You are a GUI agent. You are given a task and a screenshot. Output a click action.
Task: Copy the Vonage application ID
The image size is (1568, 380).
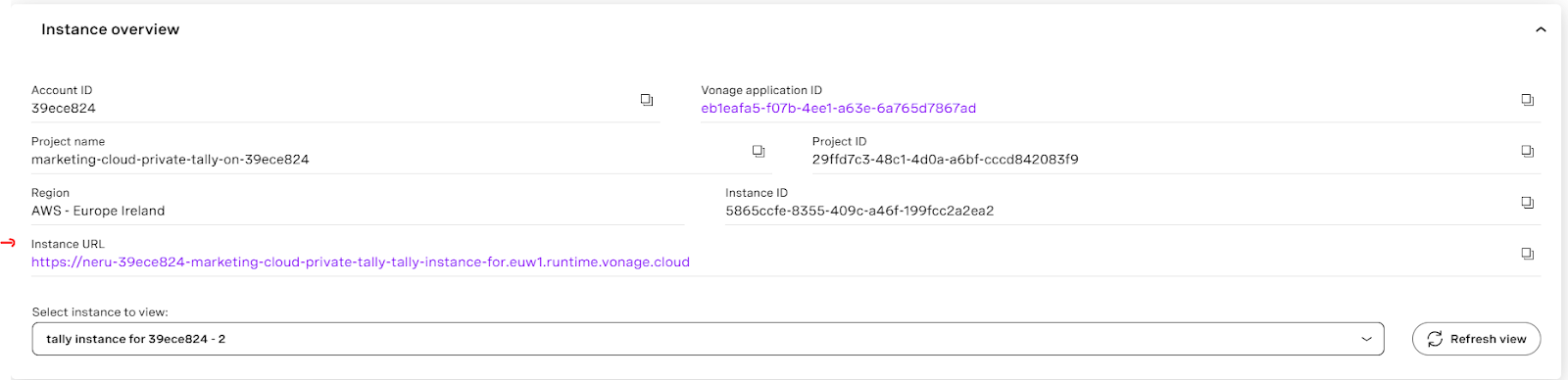(x=1527, y=100)
